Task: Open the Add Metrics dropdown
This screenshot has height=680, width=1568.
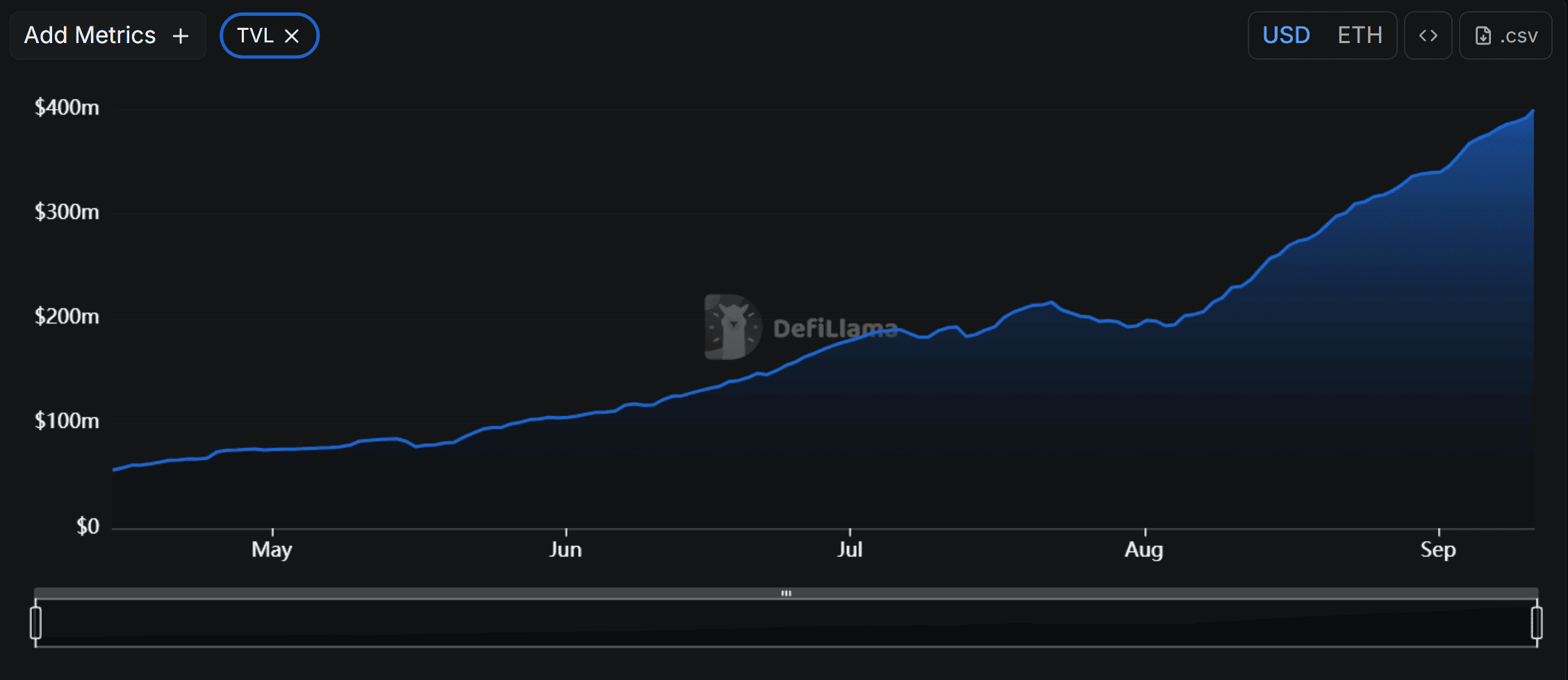Action: 90,35
